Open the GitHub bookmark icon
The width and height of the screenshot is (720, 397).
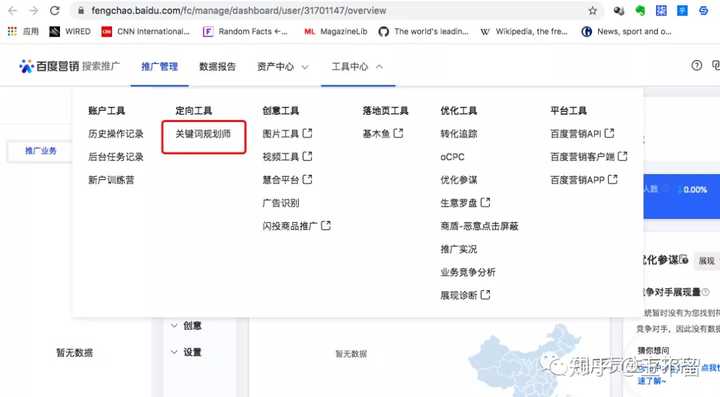(383, 31)
